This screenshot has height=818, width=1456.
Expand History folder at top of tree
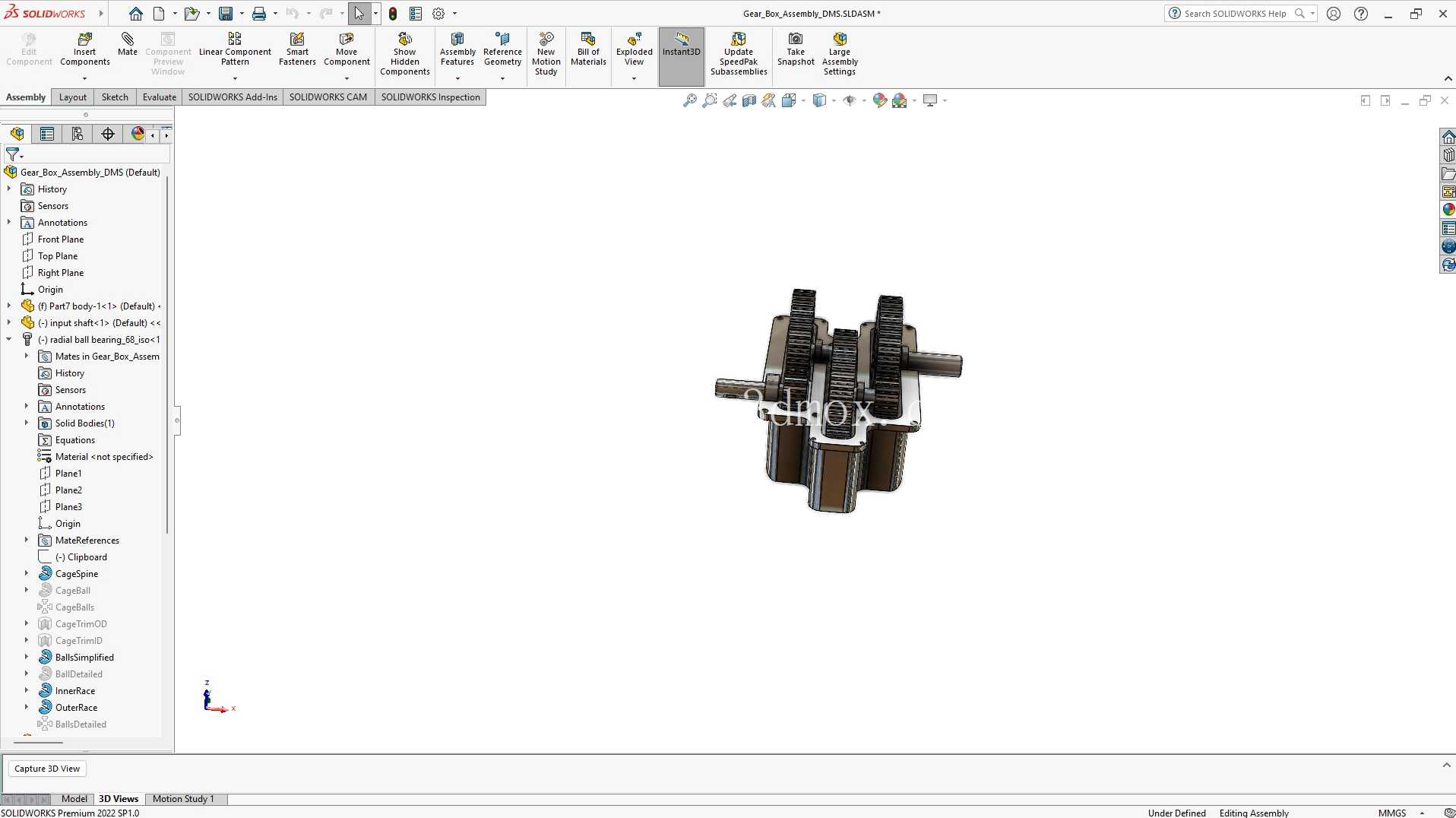(9, 189)
